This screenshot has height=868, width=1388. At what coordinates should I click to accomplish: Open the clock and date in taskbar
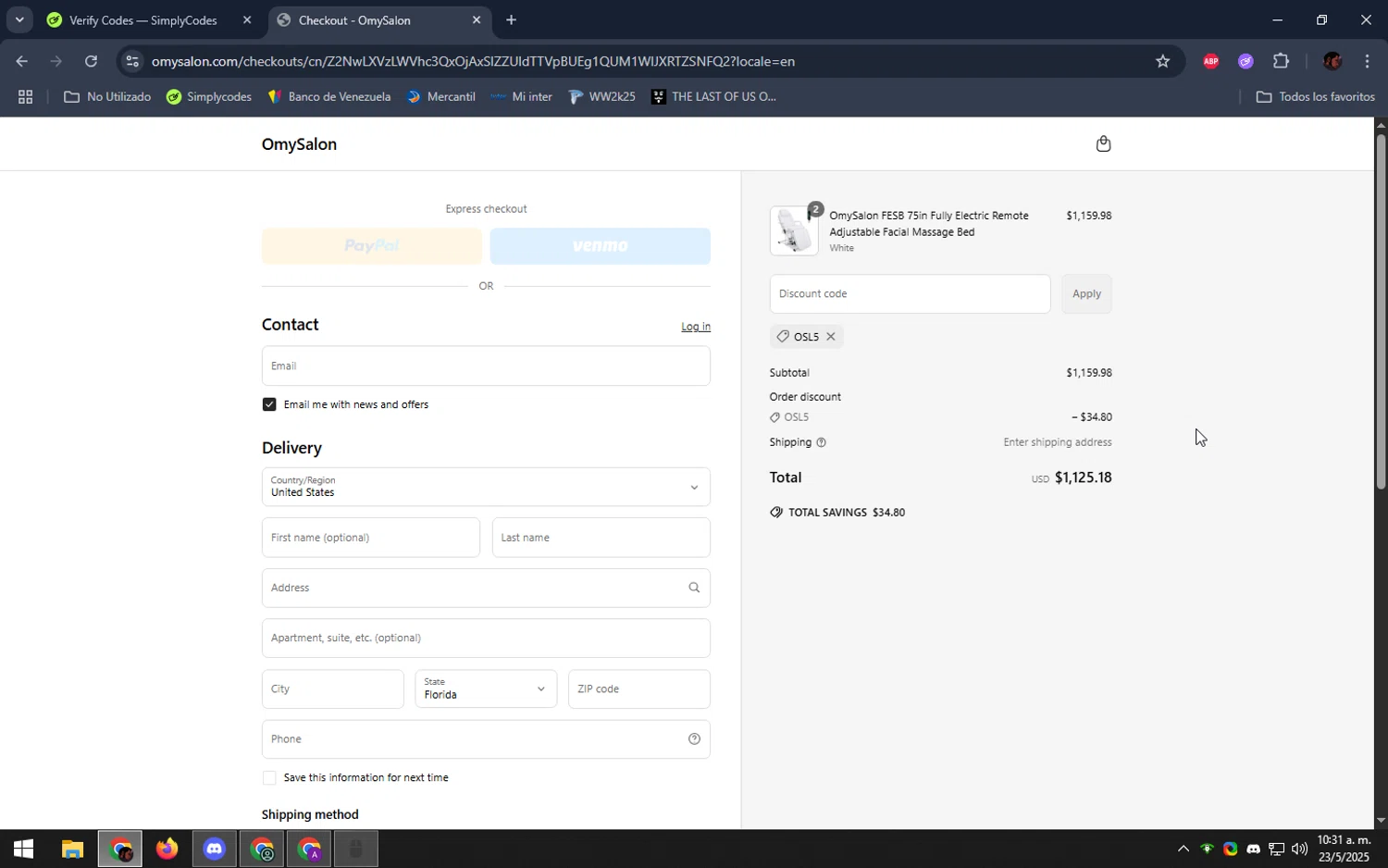click(1344, 849)
